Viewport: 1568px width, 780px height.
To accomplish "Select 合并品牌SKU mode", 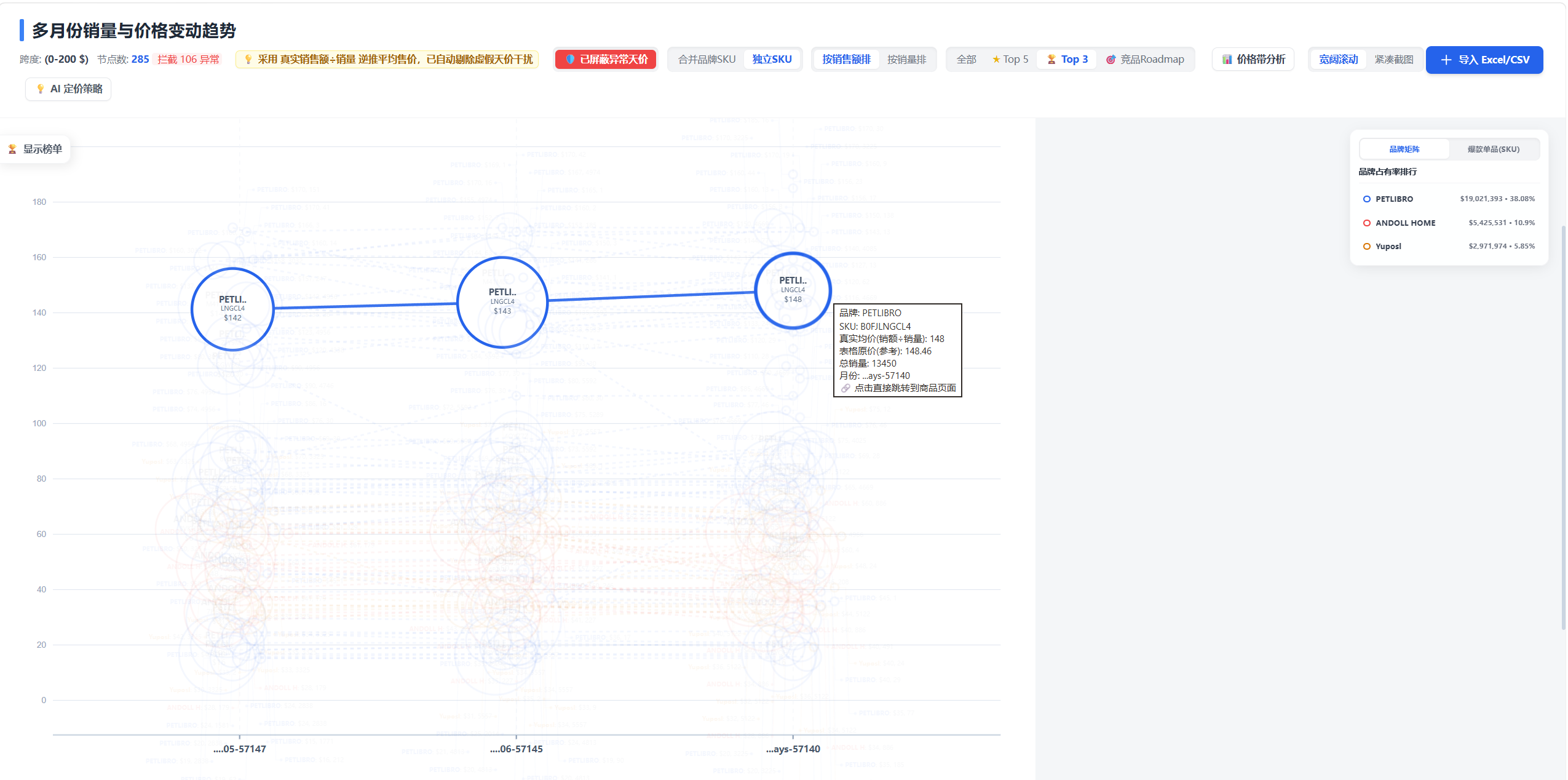I will tap(707, 60).
